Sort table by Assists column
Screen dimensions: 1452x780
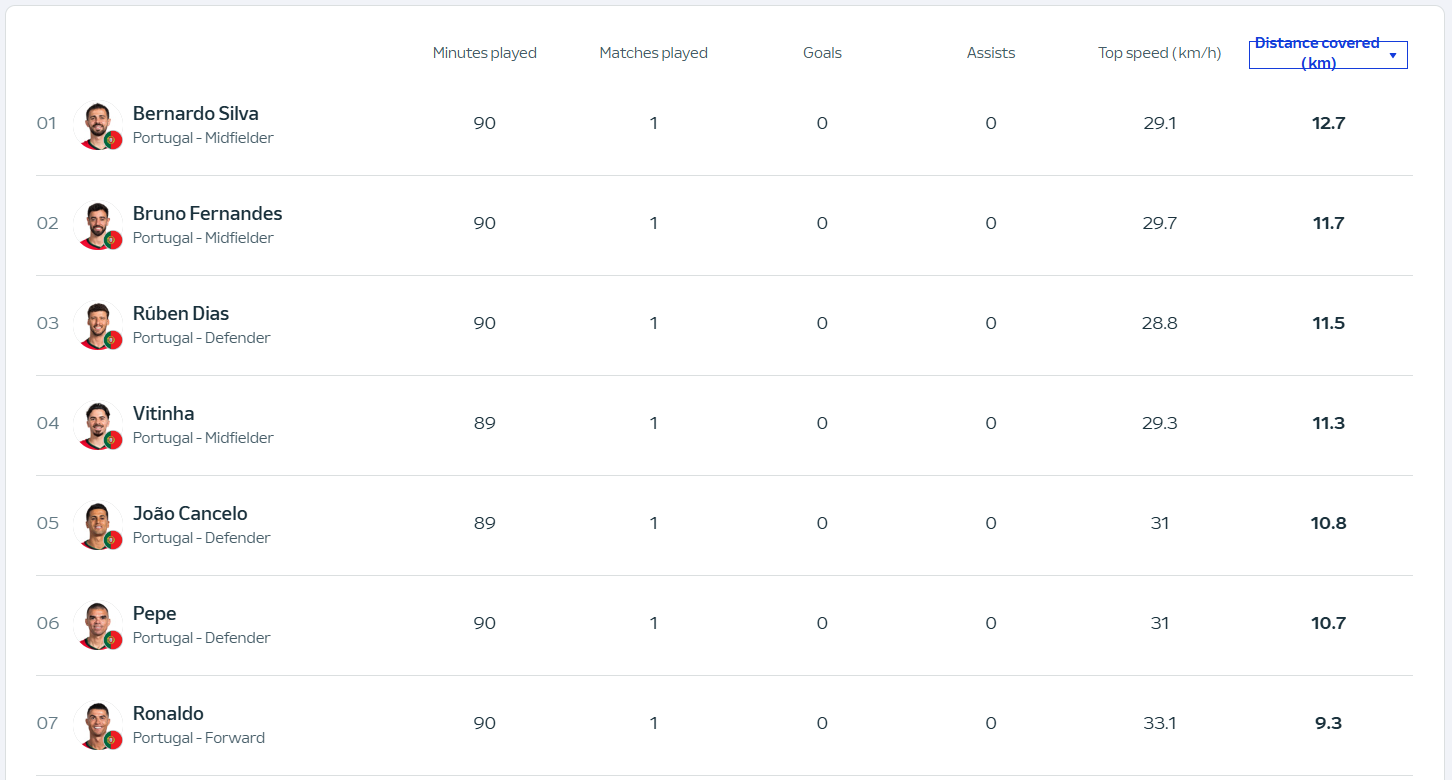[991, 53]
